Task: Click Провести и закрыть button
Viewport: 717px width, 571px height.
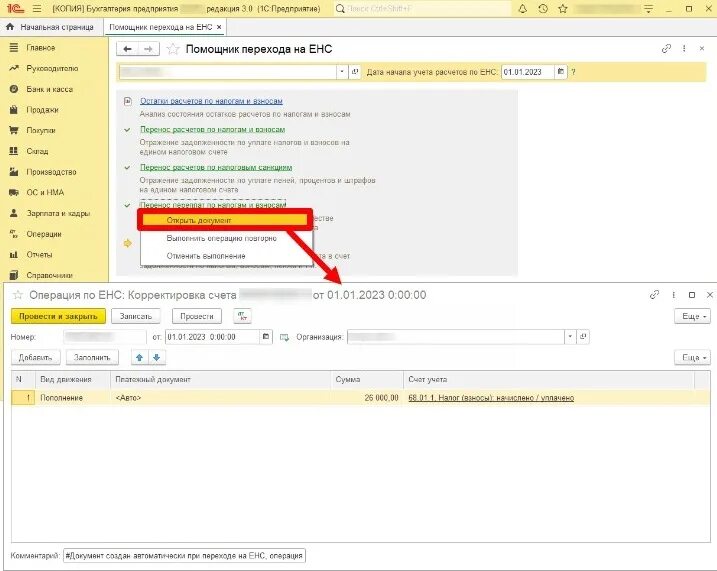Action: click(58, 316)
